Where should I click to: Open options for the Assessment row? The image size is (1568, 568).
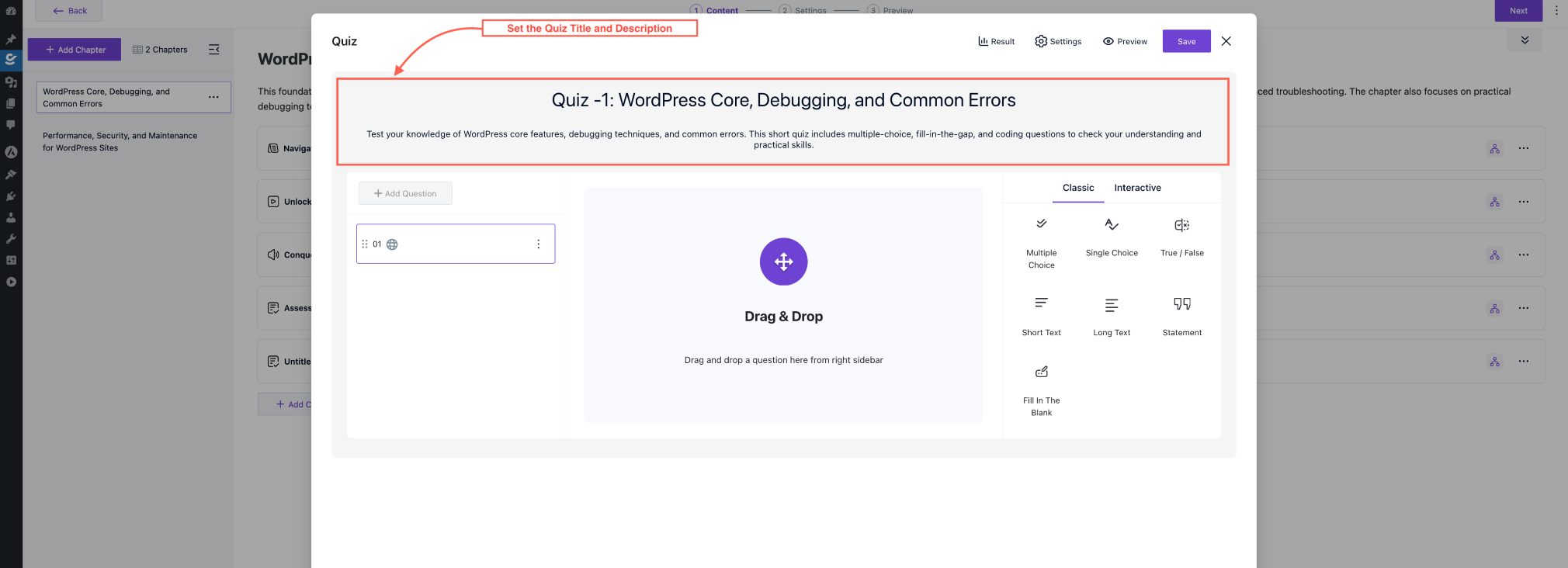click(1524, 308)
